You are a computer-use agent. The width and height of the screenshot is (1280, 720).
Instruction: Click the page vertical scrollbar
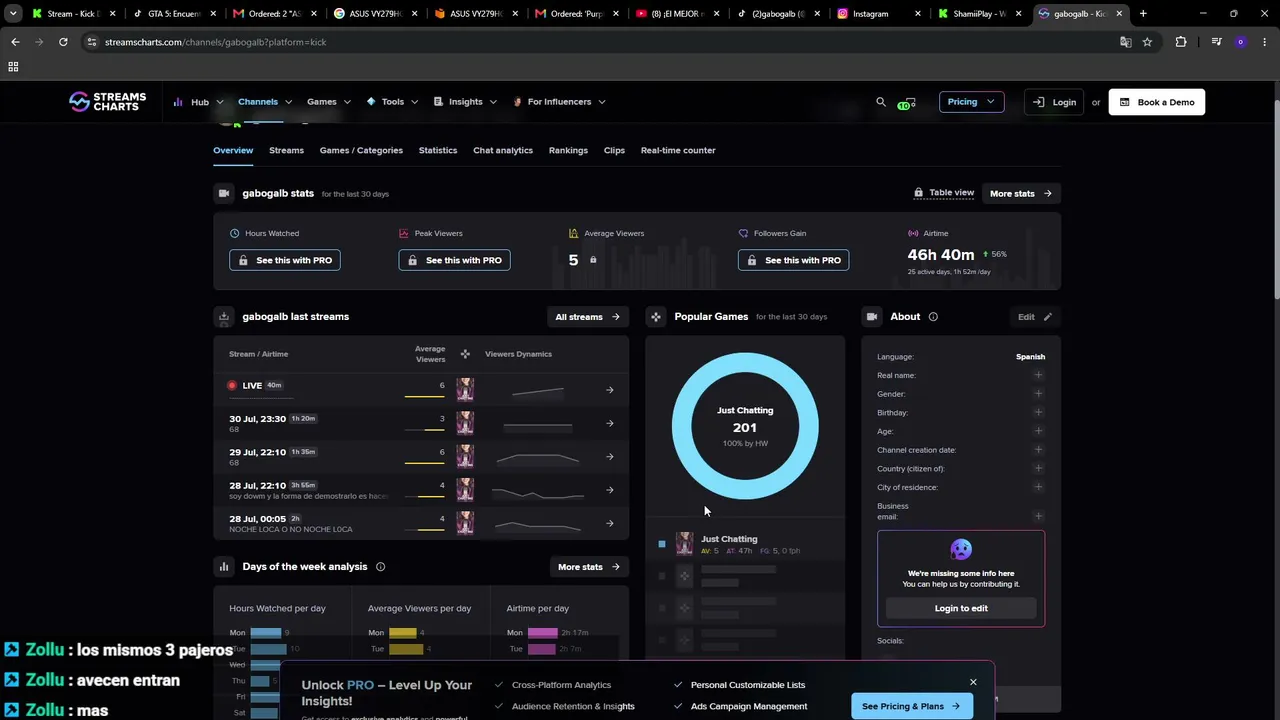1276,200
